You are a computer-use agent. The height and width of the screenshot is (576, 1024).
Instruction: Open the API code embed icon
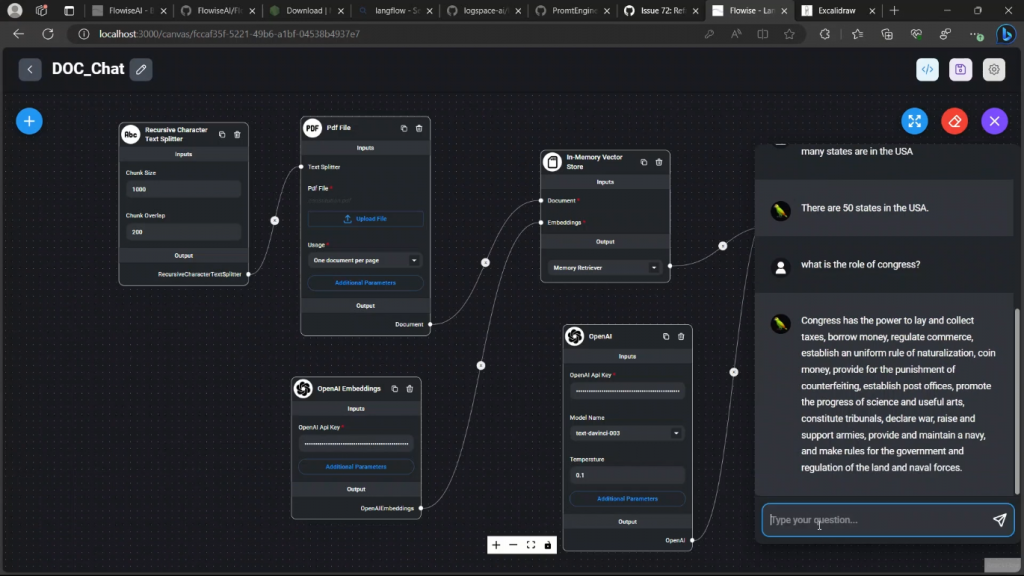pos(927,70)
